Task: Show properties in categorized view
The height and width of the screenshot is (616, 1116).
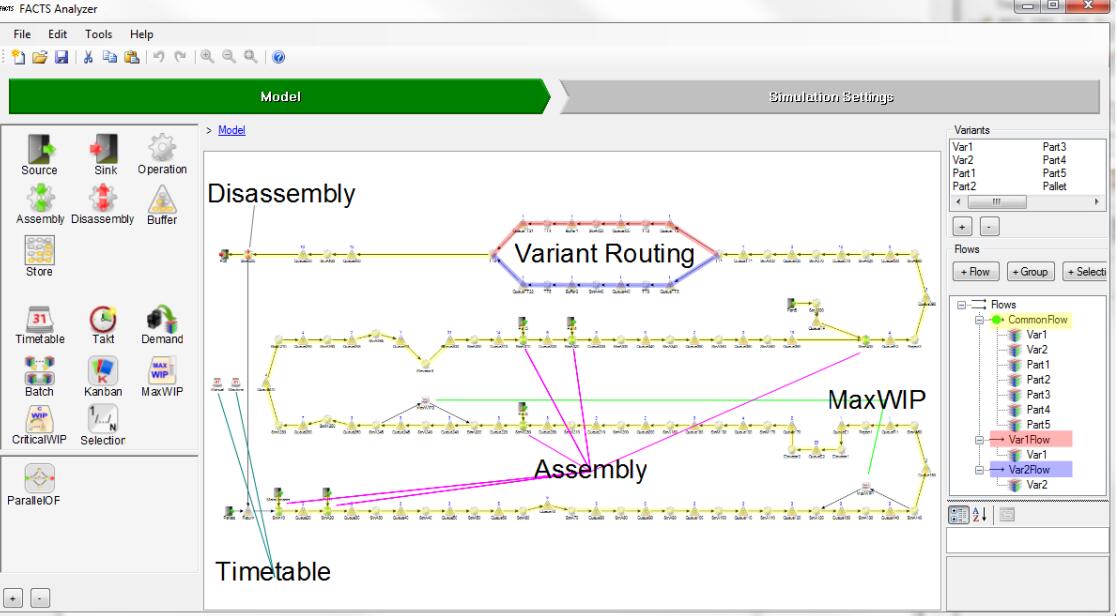Action: (959, 515)
